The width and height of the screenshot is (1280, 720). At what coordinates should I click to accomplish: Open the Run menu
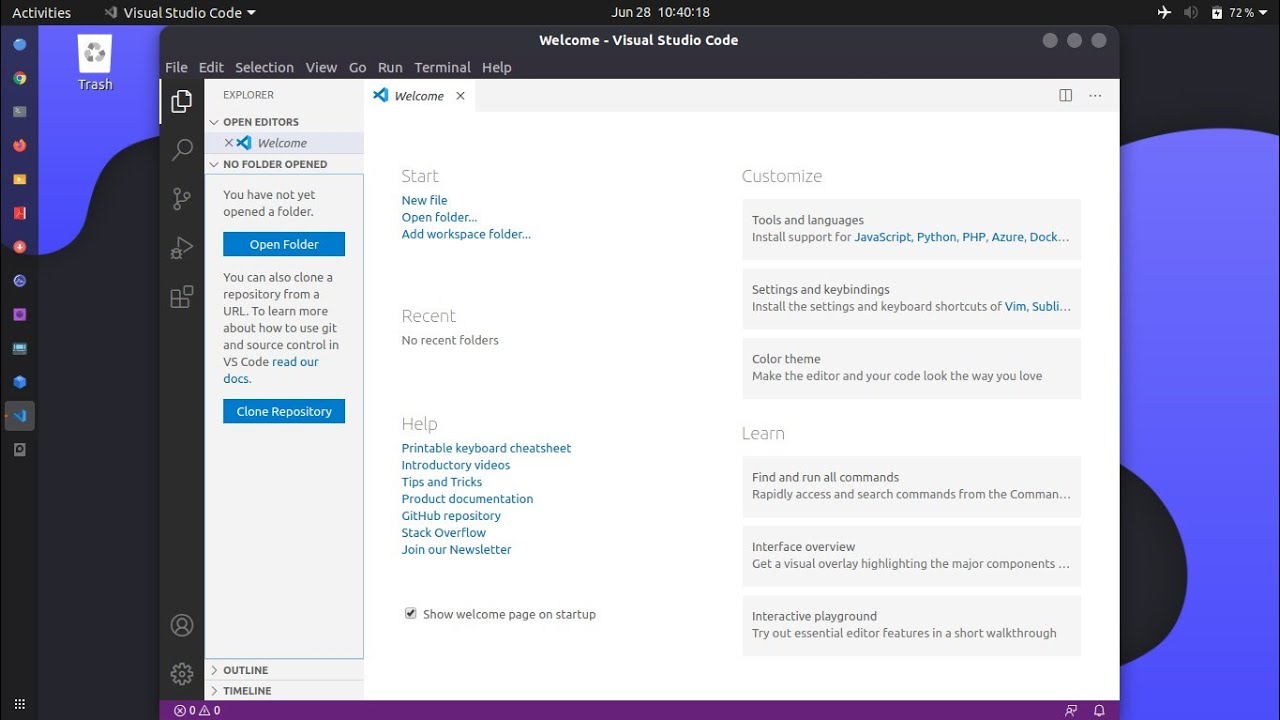390,68
